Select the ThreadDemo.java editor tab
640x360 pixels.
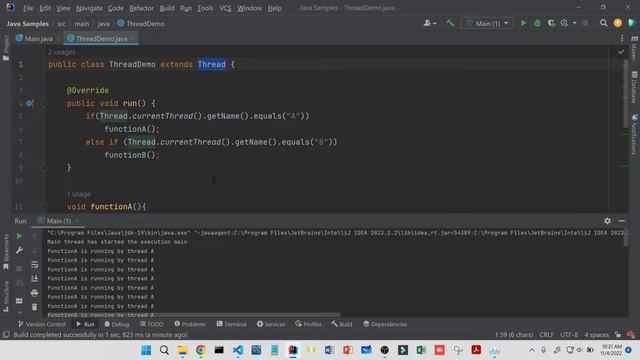pos(101,38)
